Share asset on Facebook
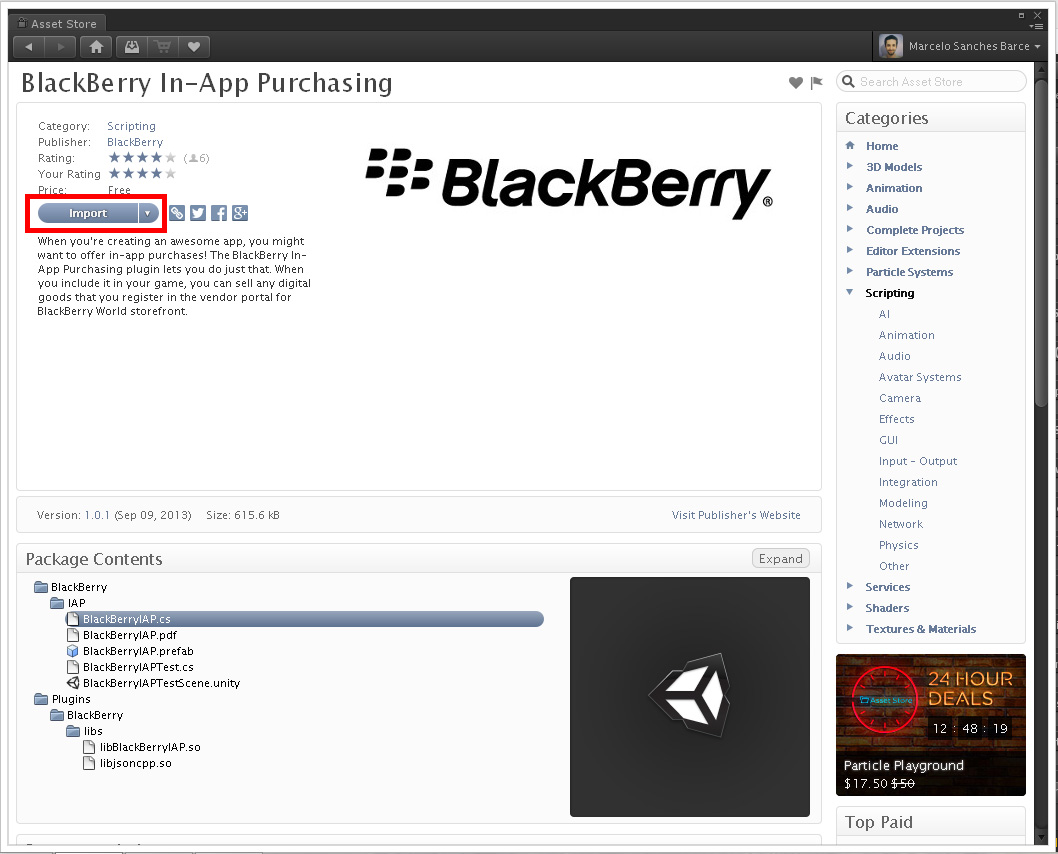Image resolution: width=1058 pixels, height=854 pixels. pos(219,213)
